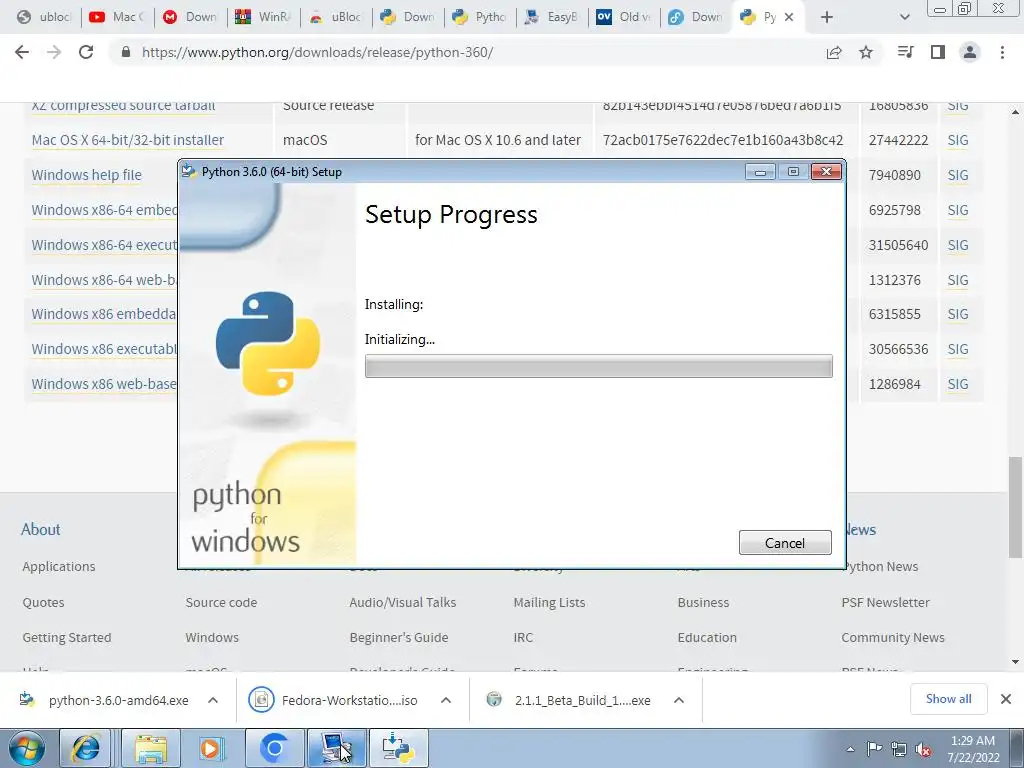This screenshot has height=768, width=1024.
Task: Open the taskbar clock and date
Action: click(x=973, y=749)
